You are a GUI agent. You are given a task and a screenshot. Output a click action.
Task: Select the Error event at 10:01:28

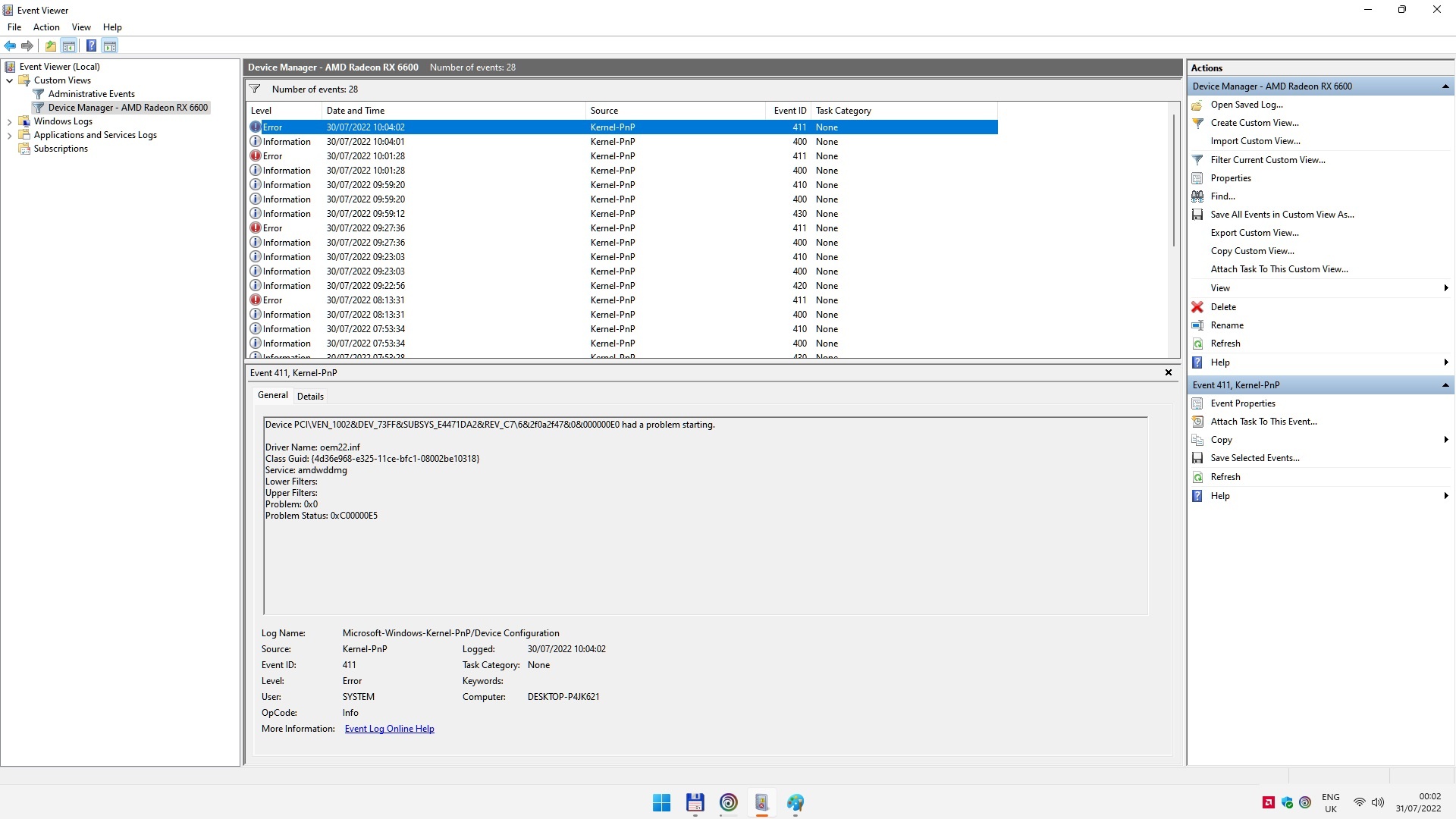[623, 156]
